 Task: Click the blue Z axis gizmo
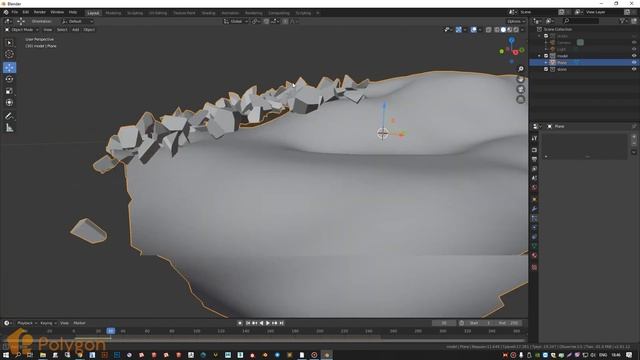[511, 40]
